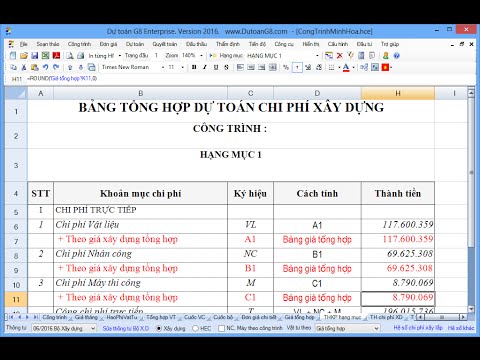The image size is (480, 360).
Task: Click the decrease decimal places icon
Action: [319, 67]
